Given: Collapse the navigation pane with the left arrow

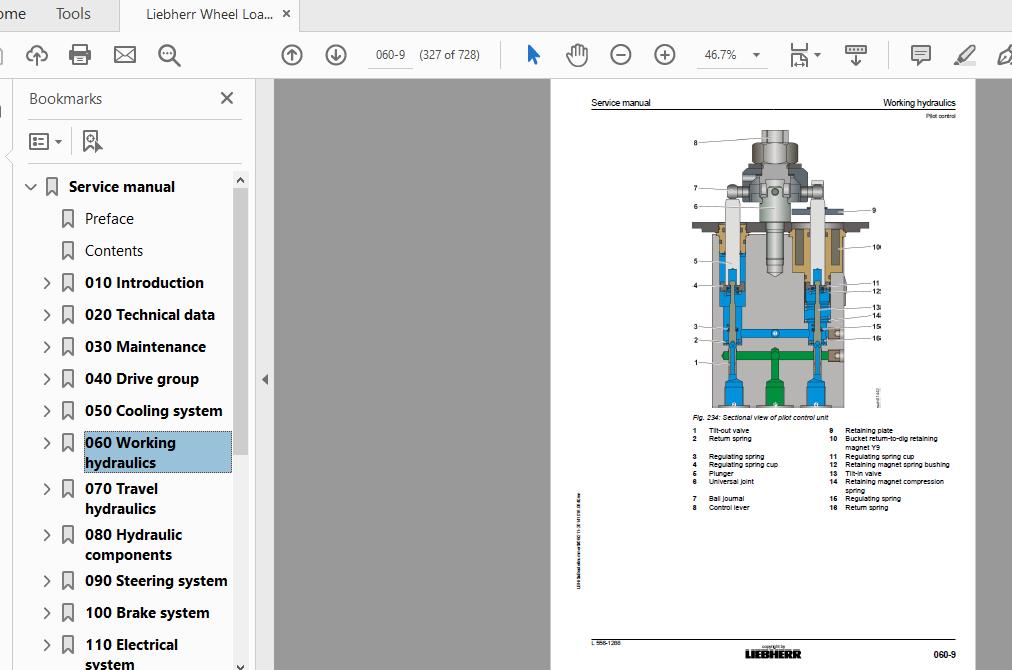Looking at the screenshot, I should 265,379.
